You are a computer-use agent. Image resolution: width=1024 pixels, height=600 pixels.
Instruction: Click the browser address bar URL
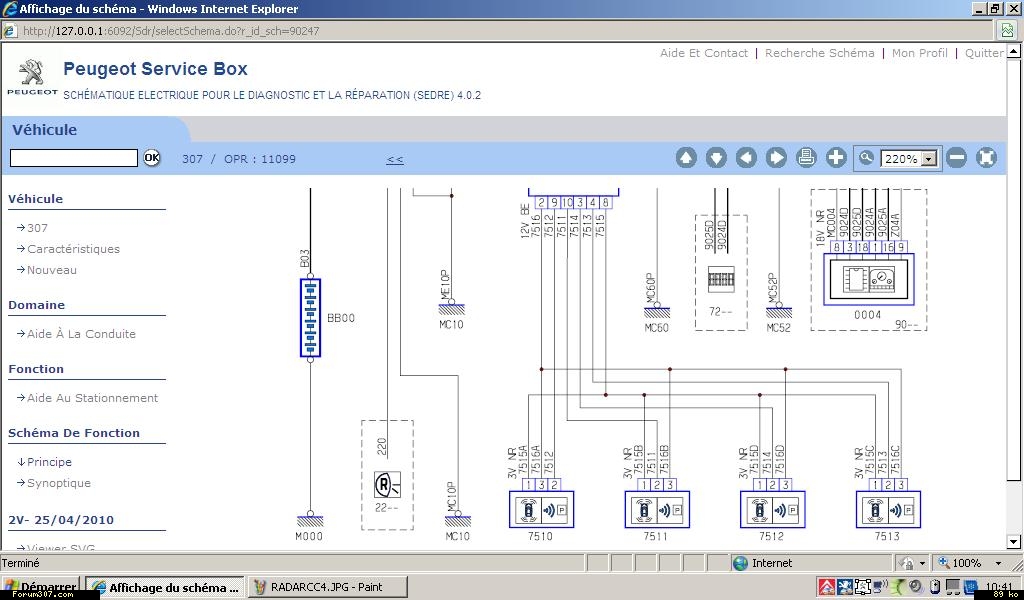coord(171,31)
